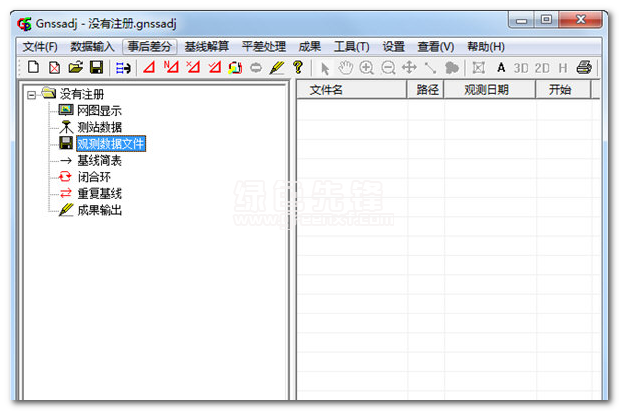This screenshot has height=411, width=619.
Task: Switch to 2D view icon
Action: click(542, 68)
